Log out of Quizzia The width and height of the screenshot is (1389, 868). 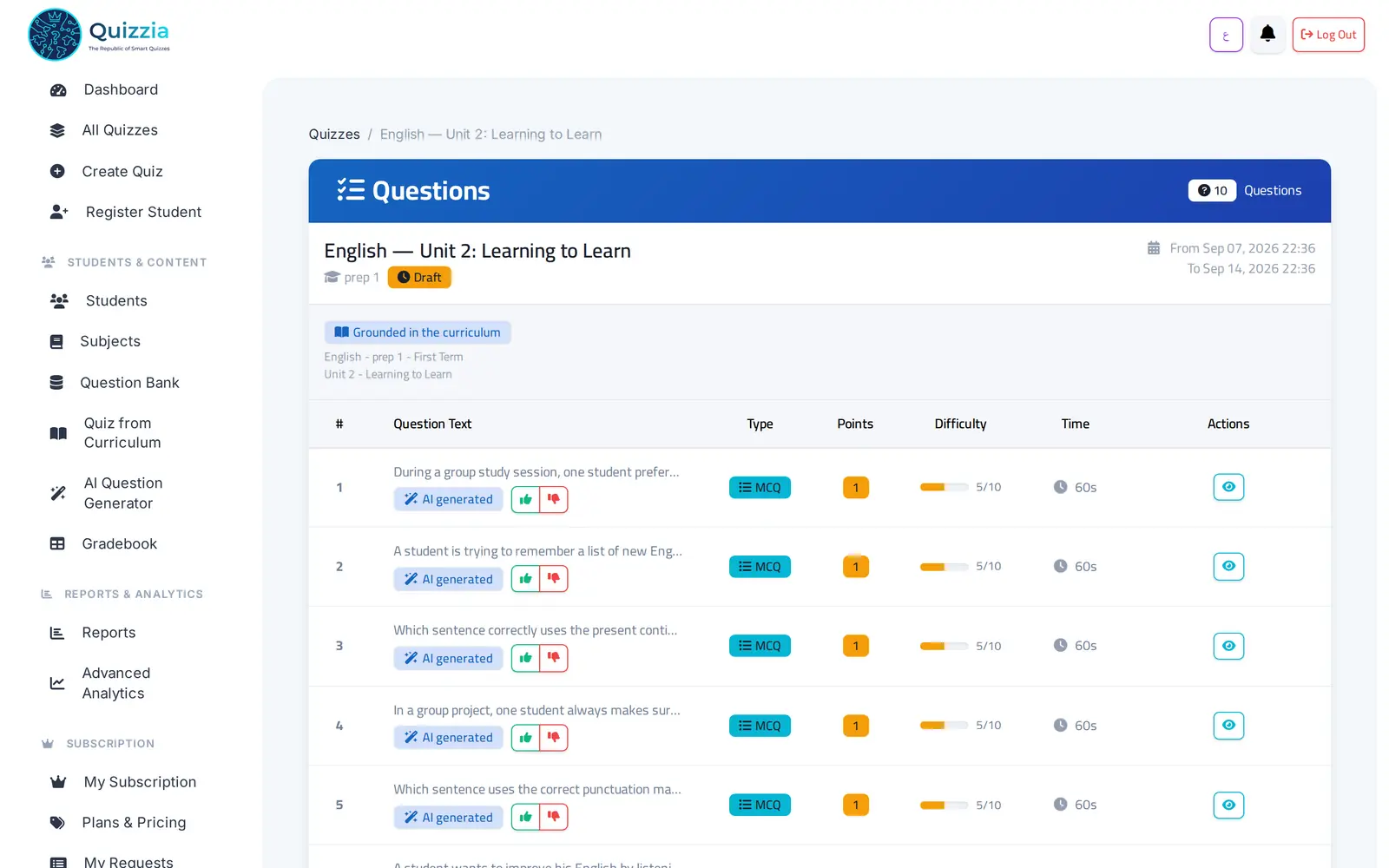(x=1328, y=35)
